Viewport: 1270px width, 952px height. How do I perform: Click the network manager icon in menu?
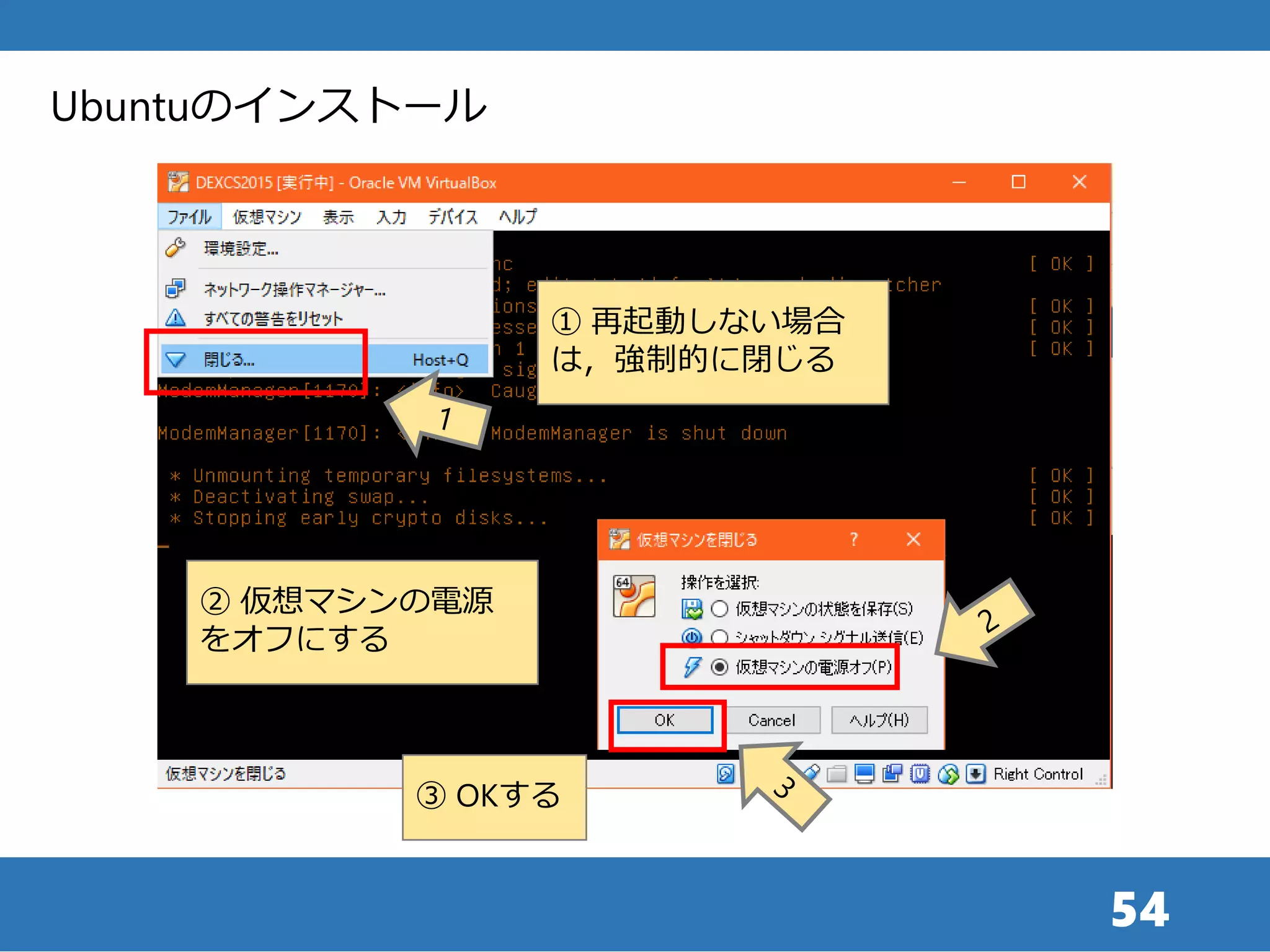click(x=175, y=288)
